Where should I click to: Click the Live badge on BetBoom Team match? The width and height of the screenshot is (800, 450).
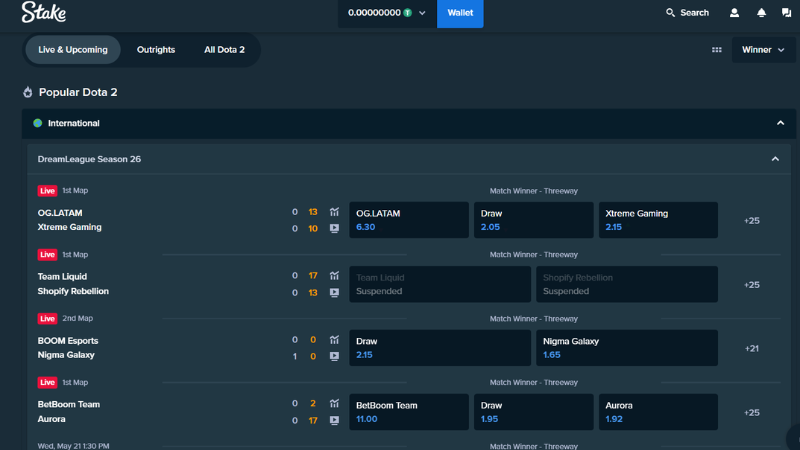pos(47,382)
